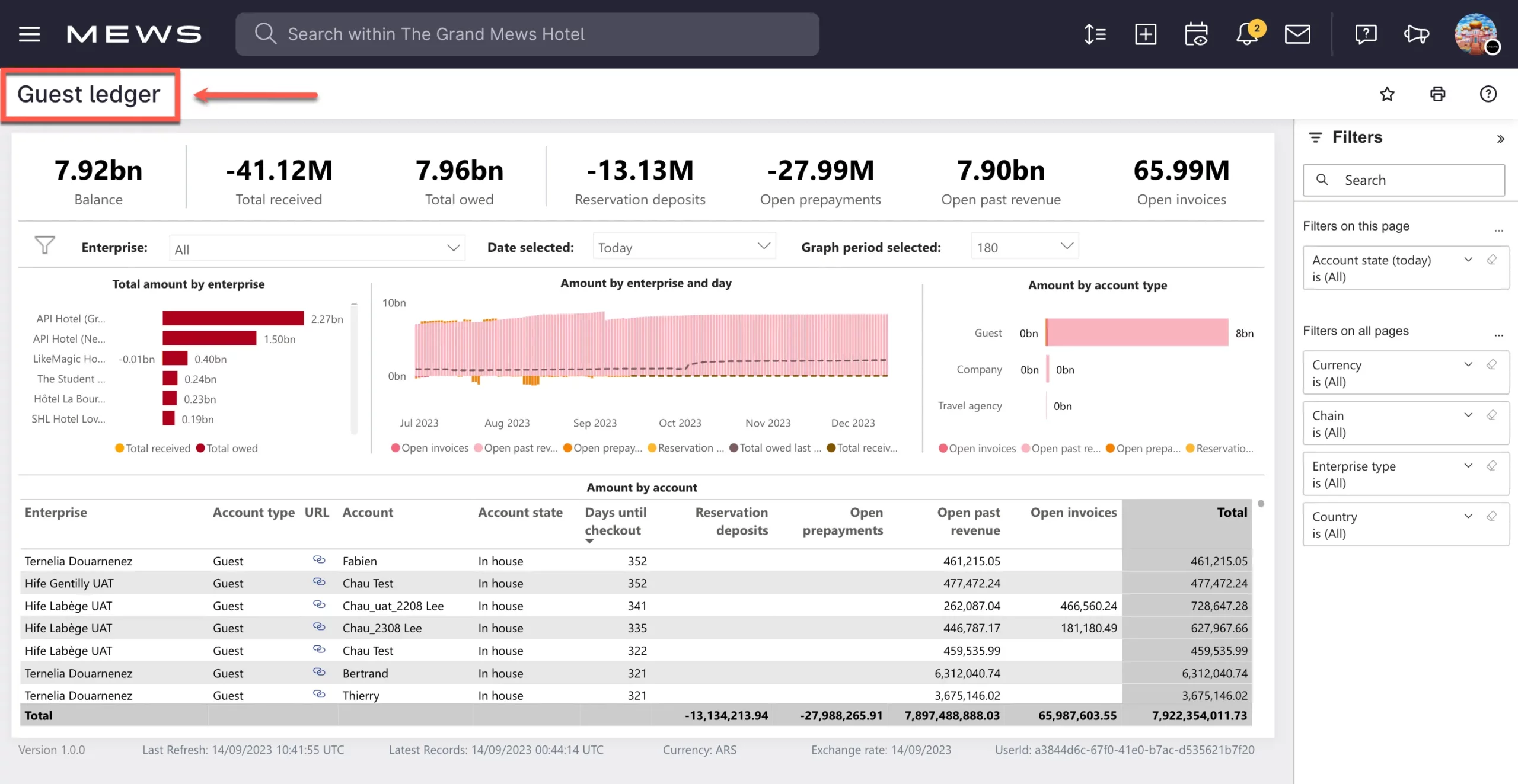Image resolution: width=1518 pixels, height=784 pixels.
Task: Open the hamburger main menu
Action: click(29, 34)
